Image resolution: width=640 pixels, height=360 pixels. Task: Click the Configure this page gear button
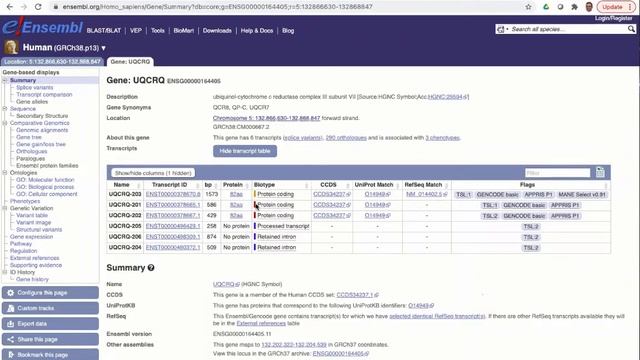pyautogui.click(x=50, y=293)
